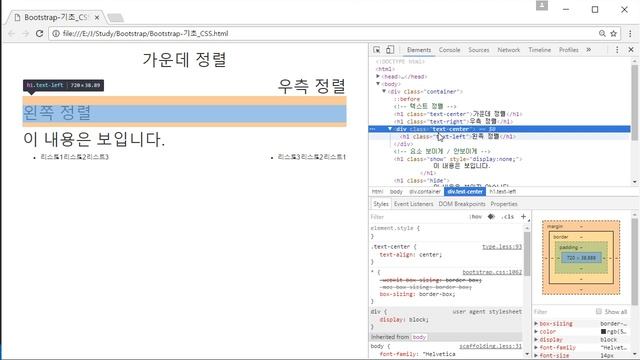Select h1 text-center line in DOM tree
Screen dimensions: 640x360
458,114
